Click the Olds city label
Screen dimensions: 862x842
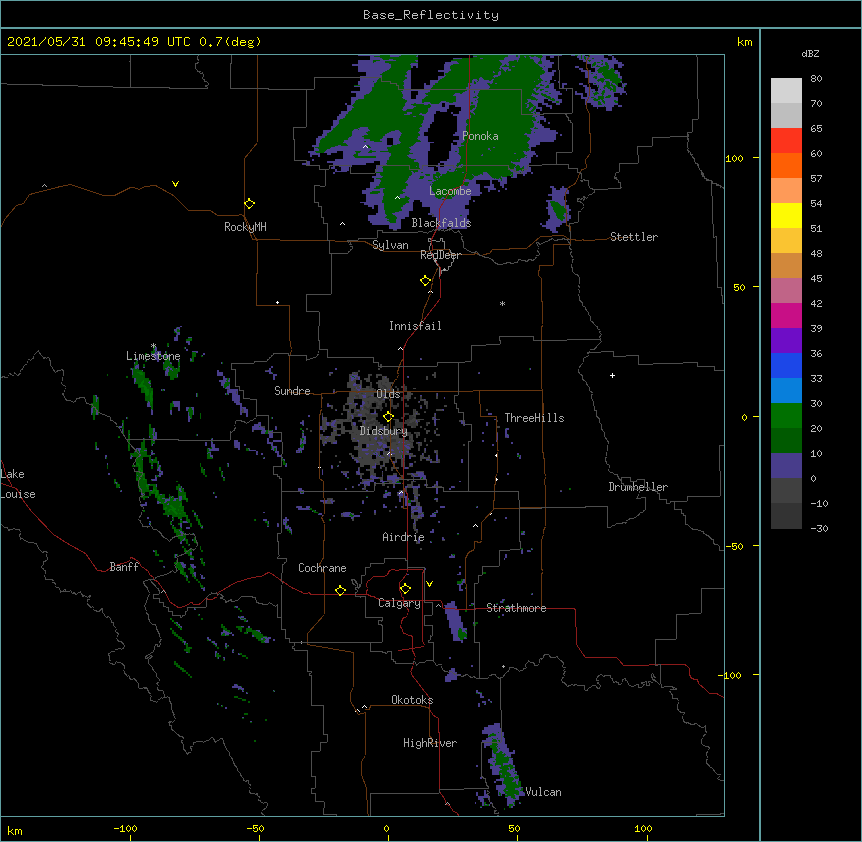coord(388,394)
